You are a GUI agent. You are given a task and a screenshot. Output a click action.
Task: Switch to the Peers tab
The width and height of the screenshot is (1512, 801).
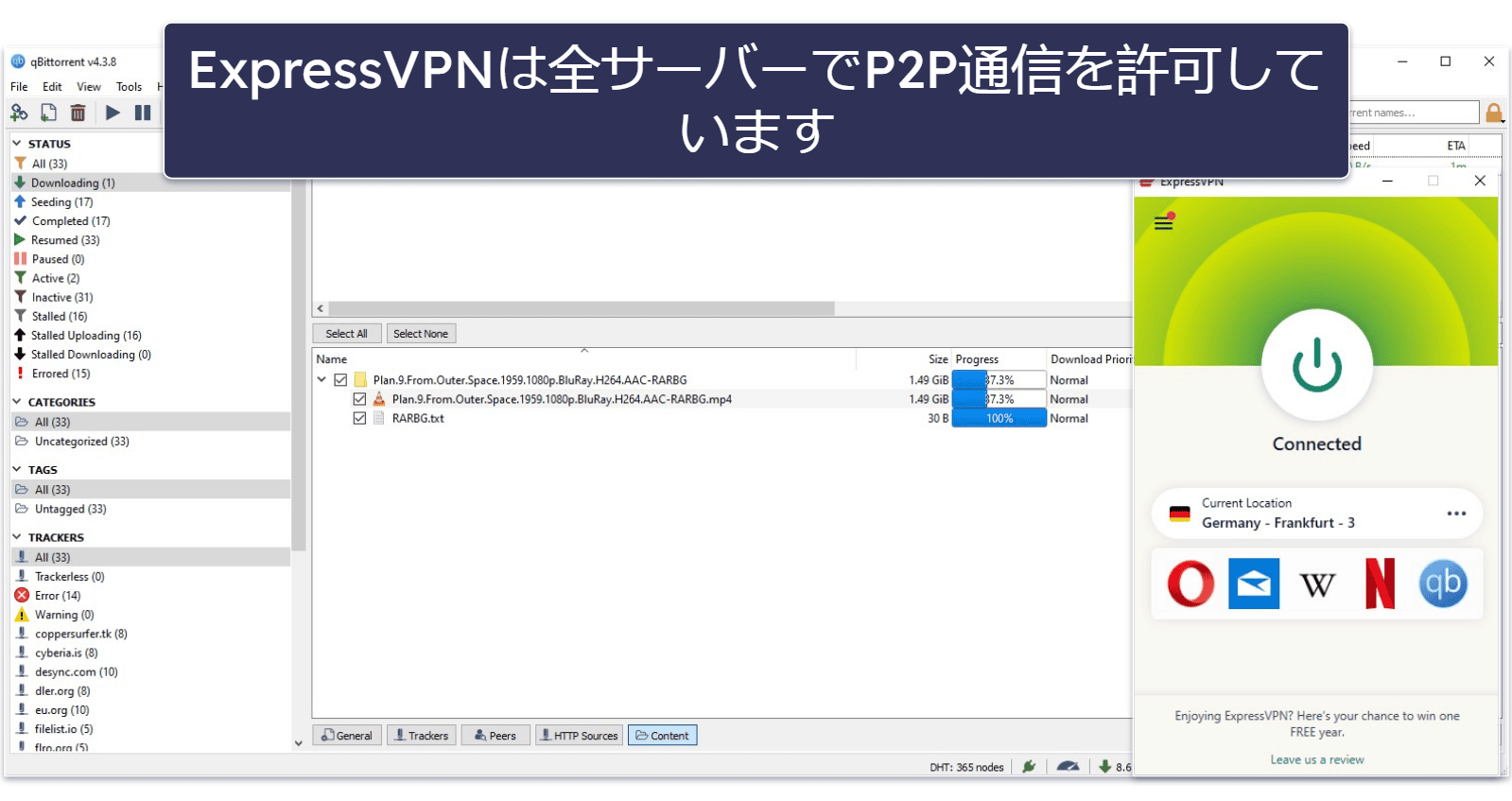(495, 736)
